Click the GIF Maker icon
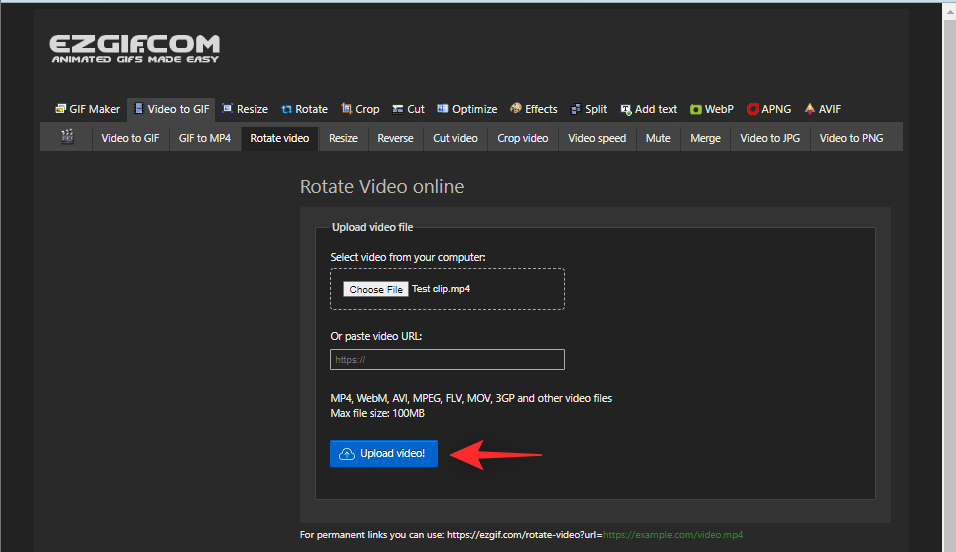 pyautogui.click(x=60, y=109)
